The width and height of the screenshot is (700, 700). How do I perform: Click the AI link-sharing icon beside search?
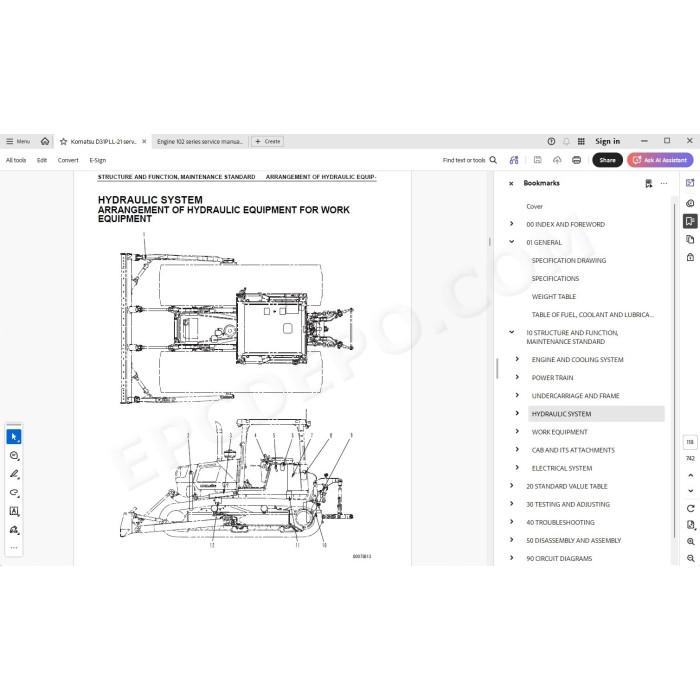(x=514, y=160)
